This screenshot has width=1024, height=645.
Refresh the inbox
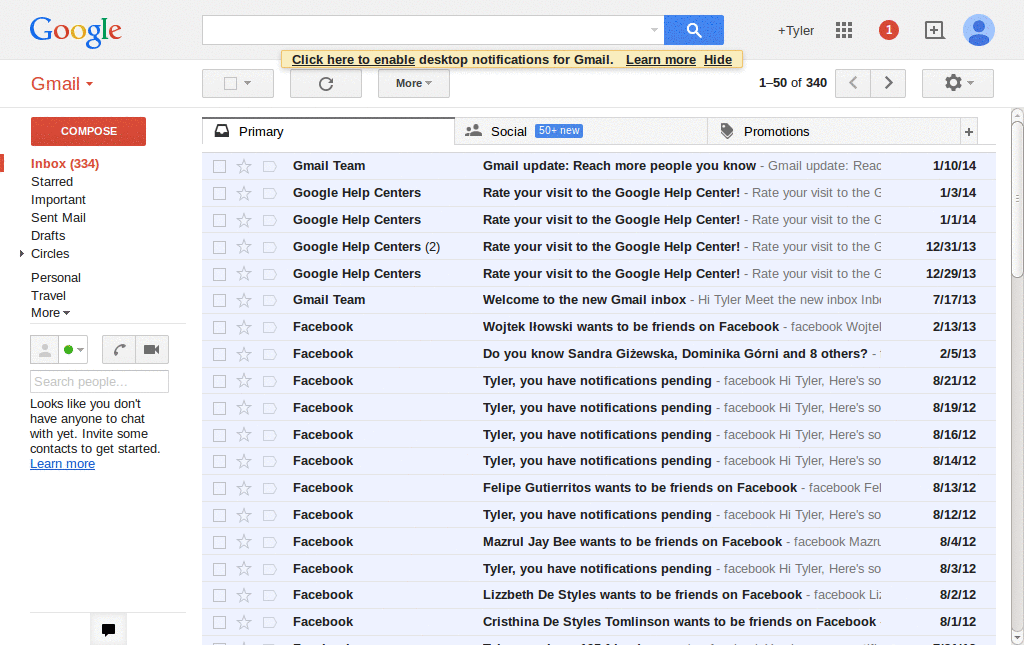click(326, 84)
